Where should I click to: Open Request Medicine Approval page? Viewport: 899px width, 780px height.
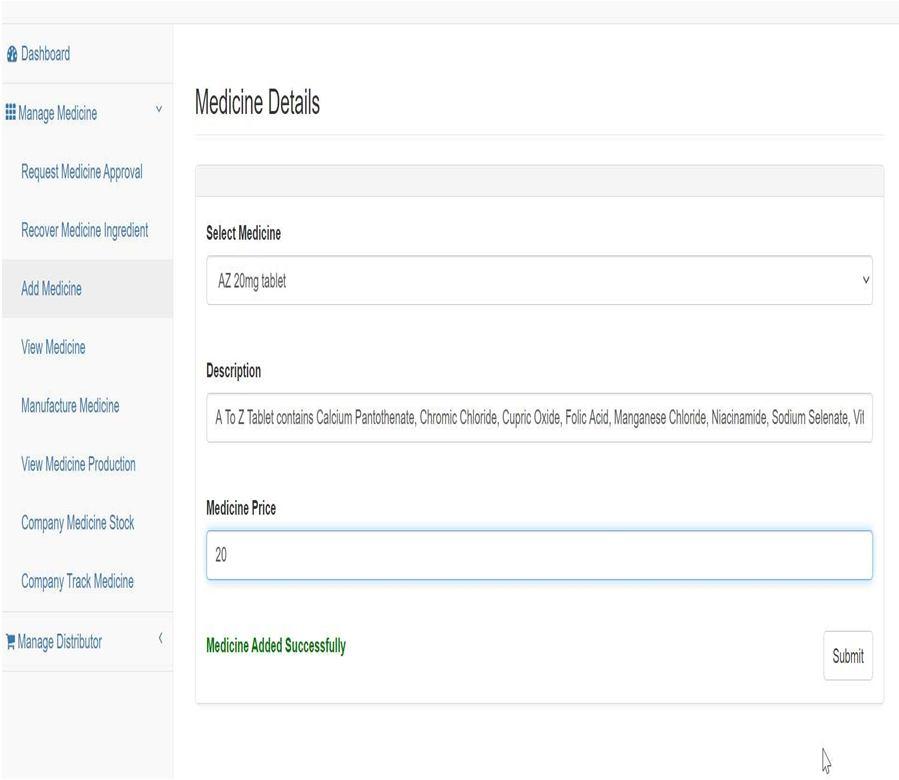[82, 172]
